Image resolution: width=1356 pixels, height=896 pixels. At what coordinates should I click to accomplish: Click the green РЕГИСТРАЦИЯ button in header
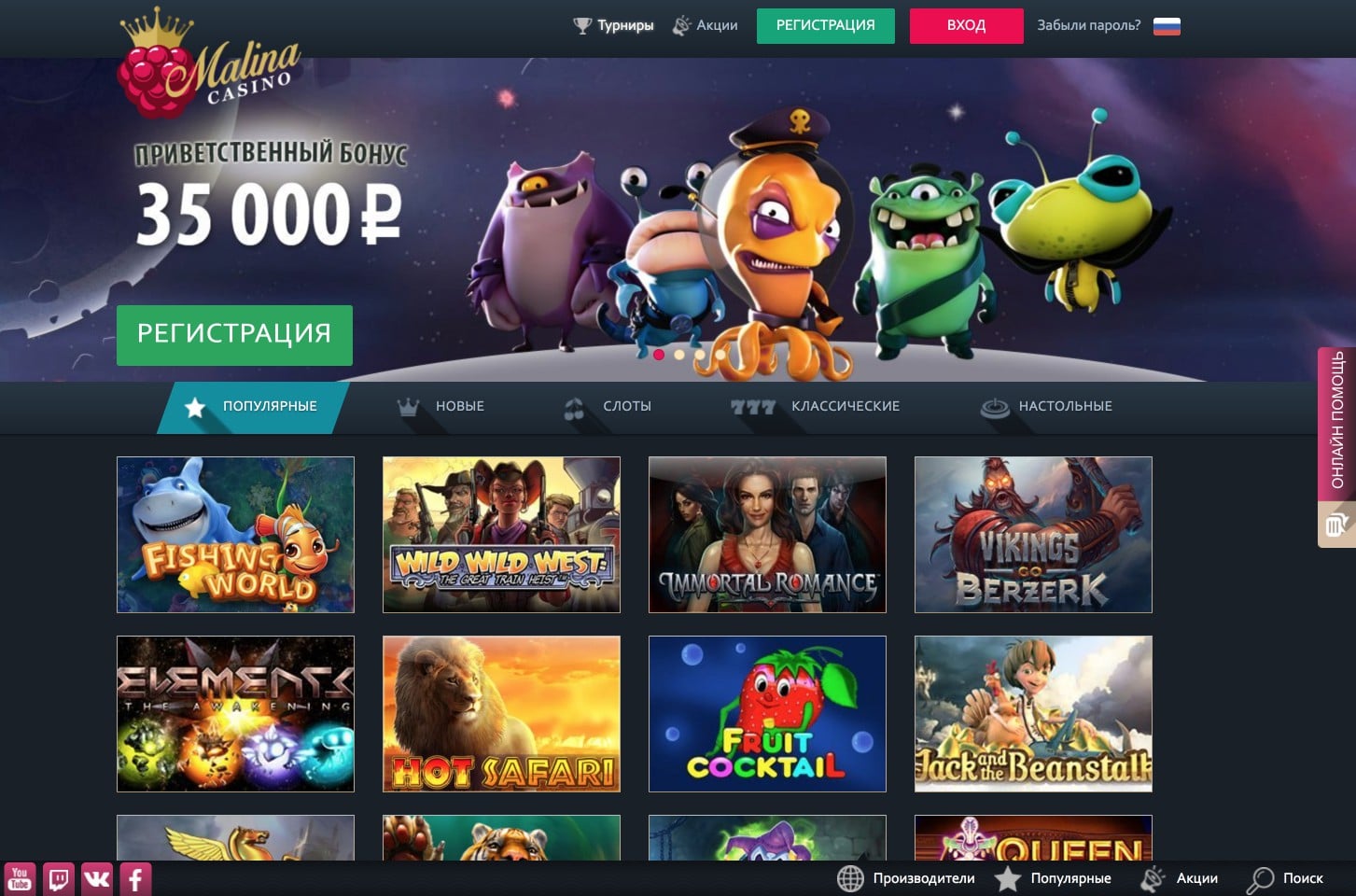[825, 26]
